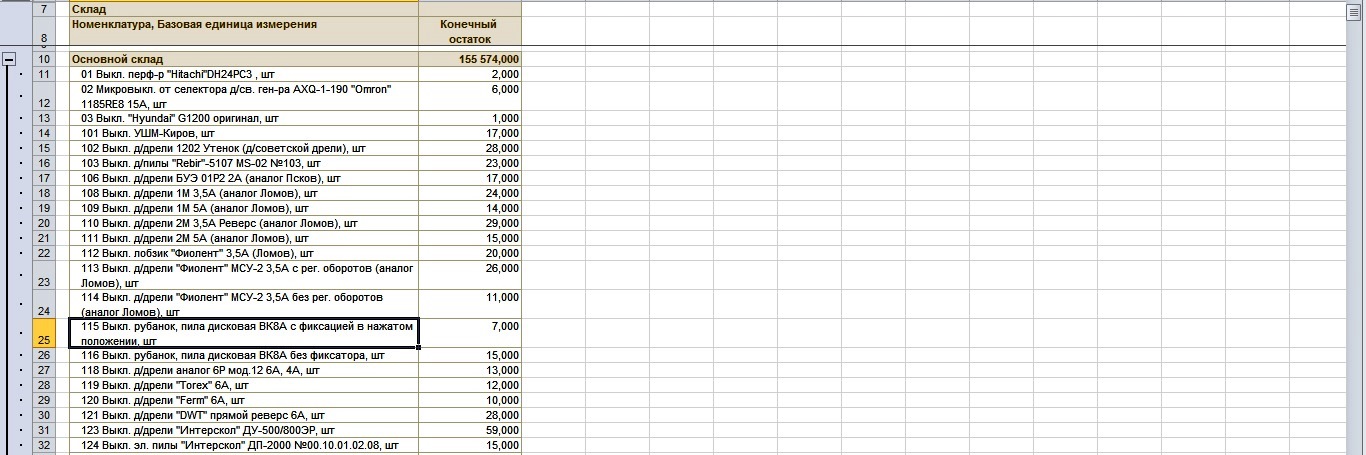Image resolution: width=1366 pixels, height=455 pixels.
Task: Click the vertical scrollbar thumb
Action: click(1356, 11)
